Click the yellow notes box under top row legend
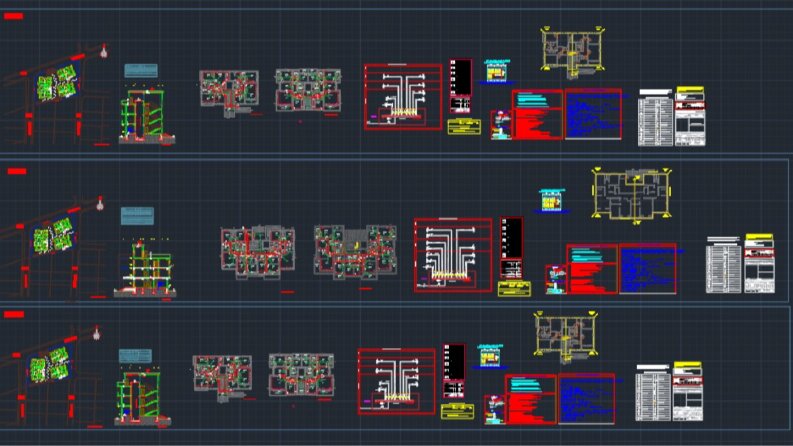Screen dimensions: 793x446 coord(464,126)
